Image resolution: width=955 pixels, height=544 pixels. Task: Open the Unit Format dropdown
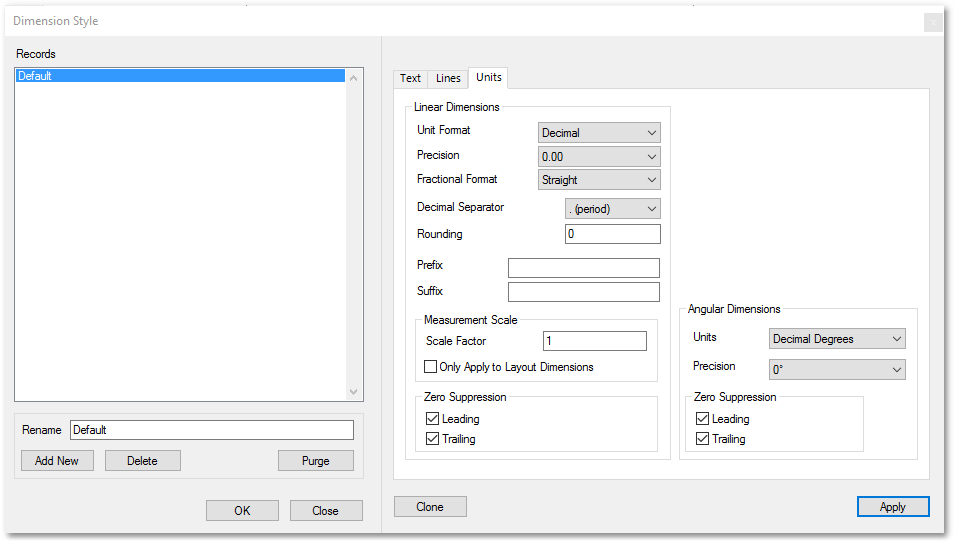599,133
